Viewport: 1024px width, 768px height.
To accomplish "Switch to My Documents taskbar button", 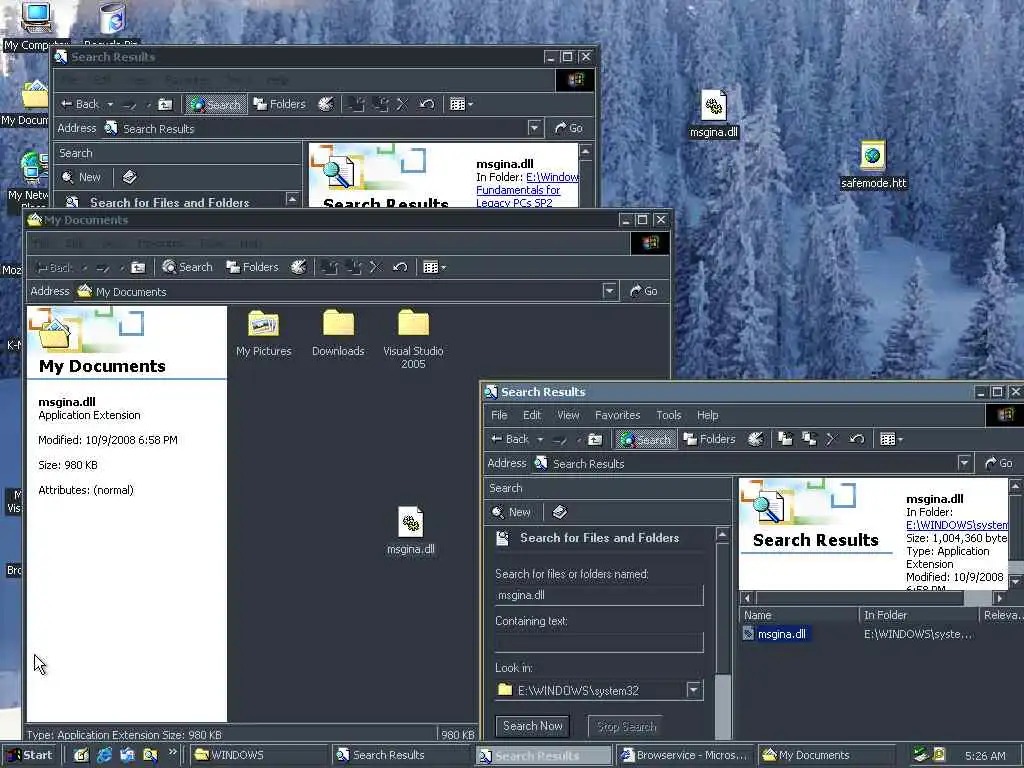I will [826, 755].
